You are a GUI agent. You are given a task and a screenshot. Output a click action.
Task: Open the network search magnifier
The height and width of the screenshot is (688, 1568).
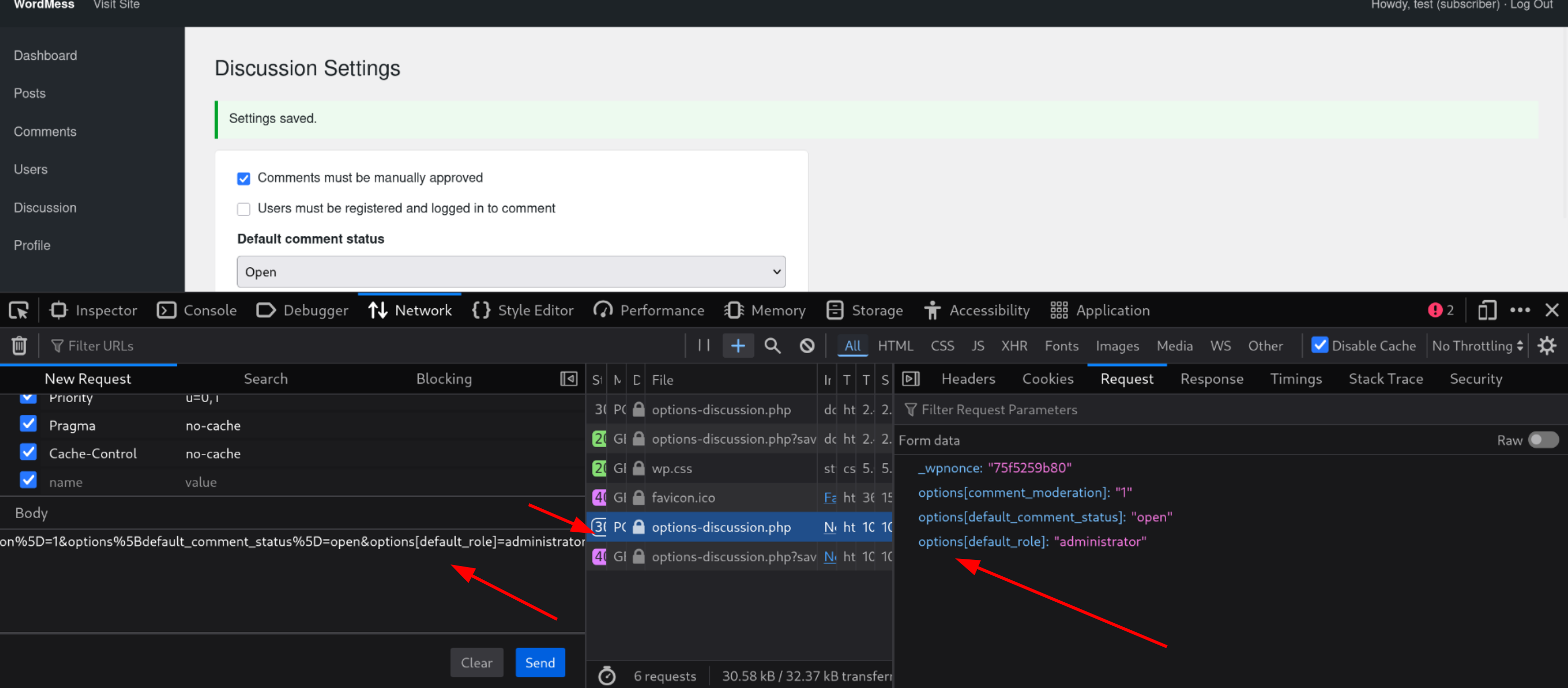[772, 346]
